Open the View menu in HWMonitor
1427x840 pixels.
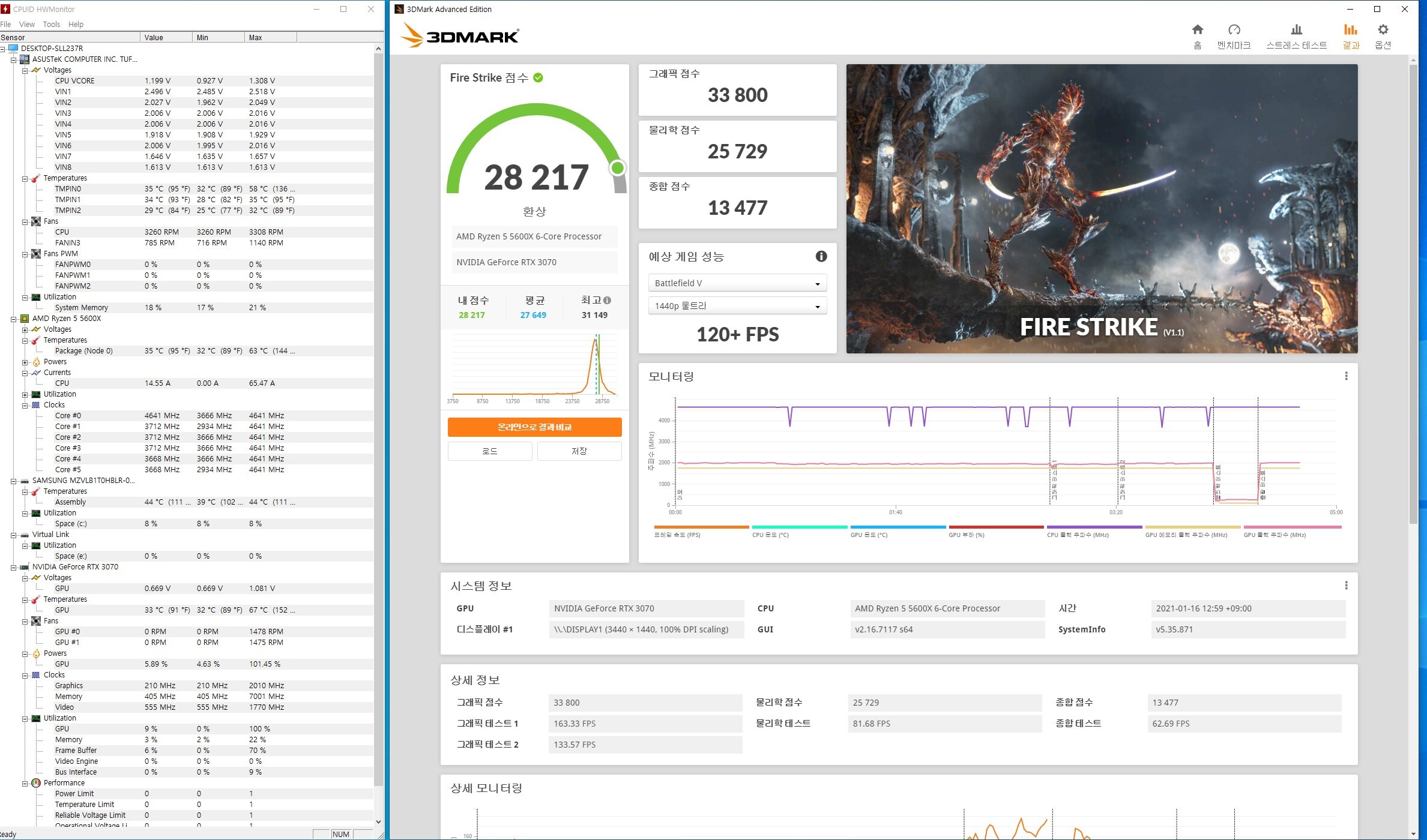click(x=27, y=25)
